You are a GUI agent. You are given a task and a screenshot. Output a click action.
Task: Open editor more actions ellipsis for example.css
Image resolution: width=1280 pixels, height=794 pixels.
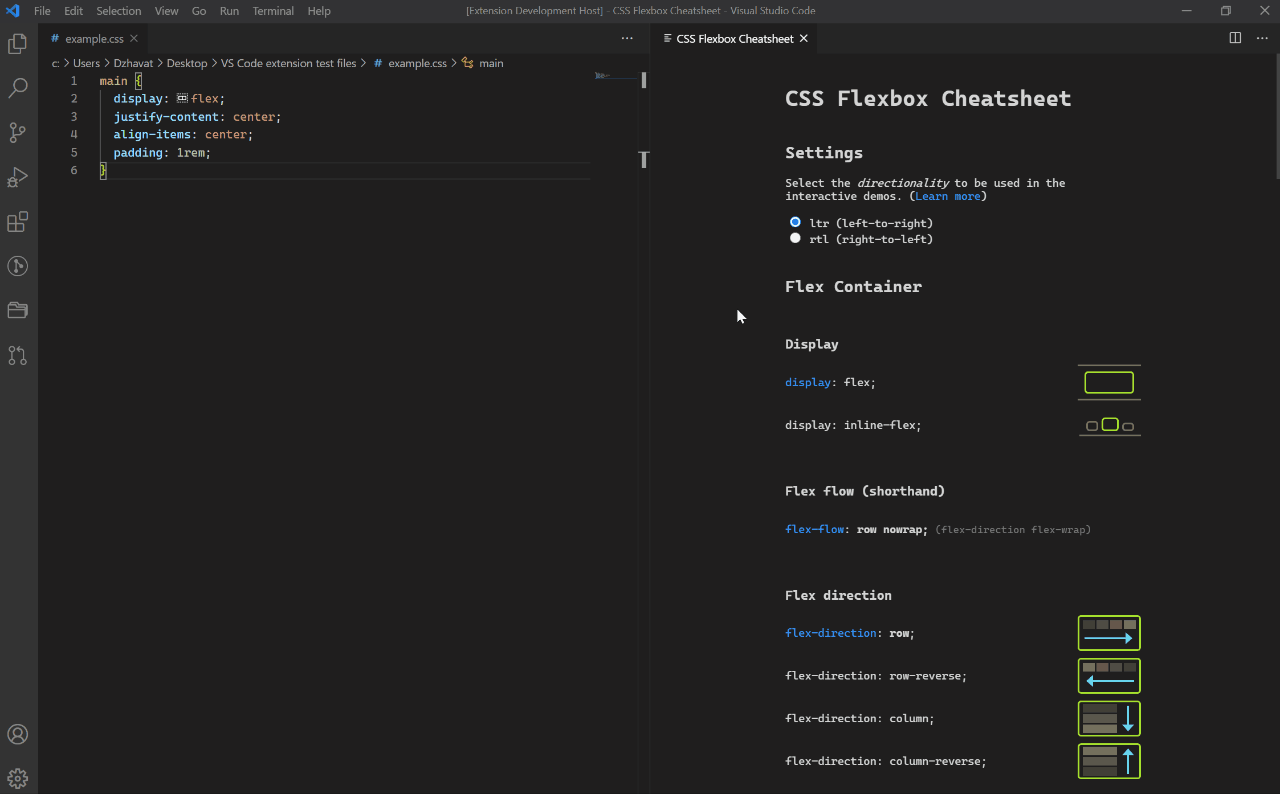[x=627, y=38]
